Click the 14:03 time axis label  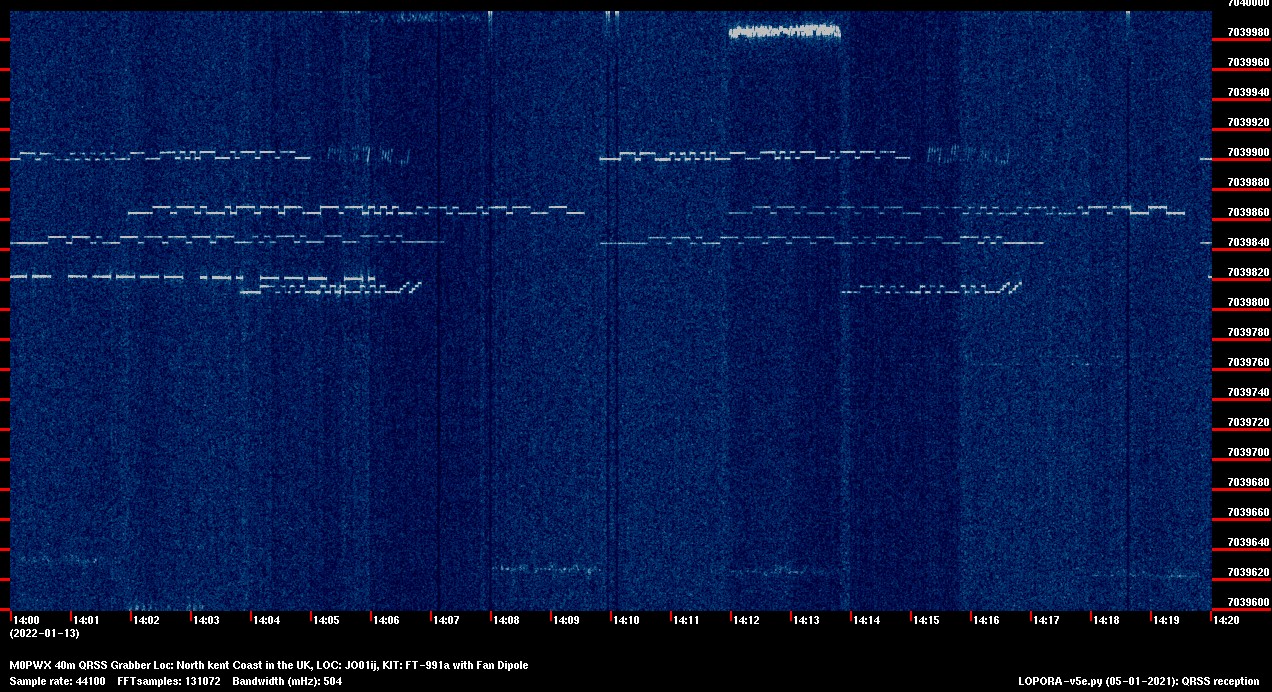(206, 621)
